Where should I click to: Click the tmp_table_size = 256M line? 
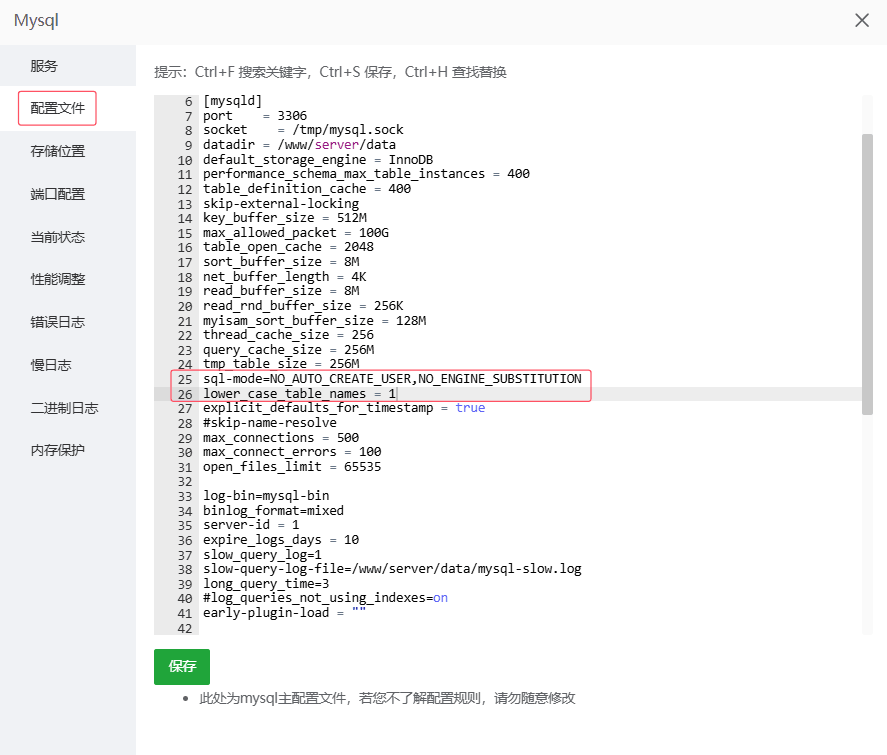[281, 364]
